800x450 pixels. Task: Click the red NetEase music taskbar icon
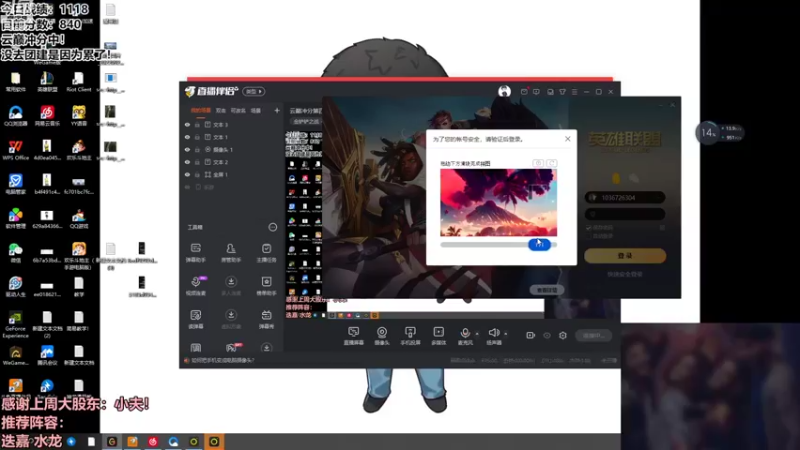tap(153, 442)
